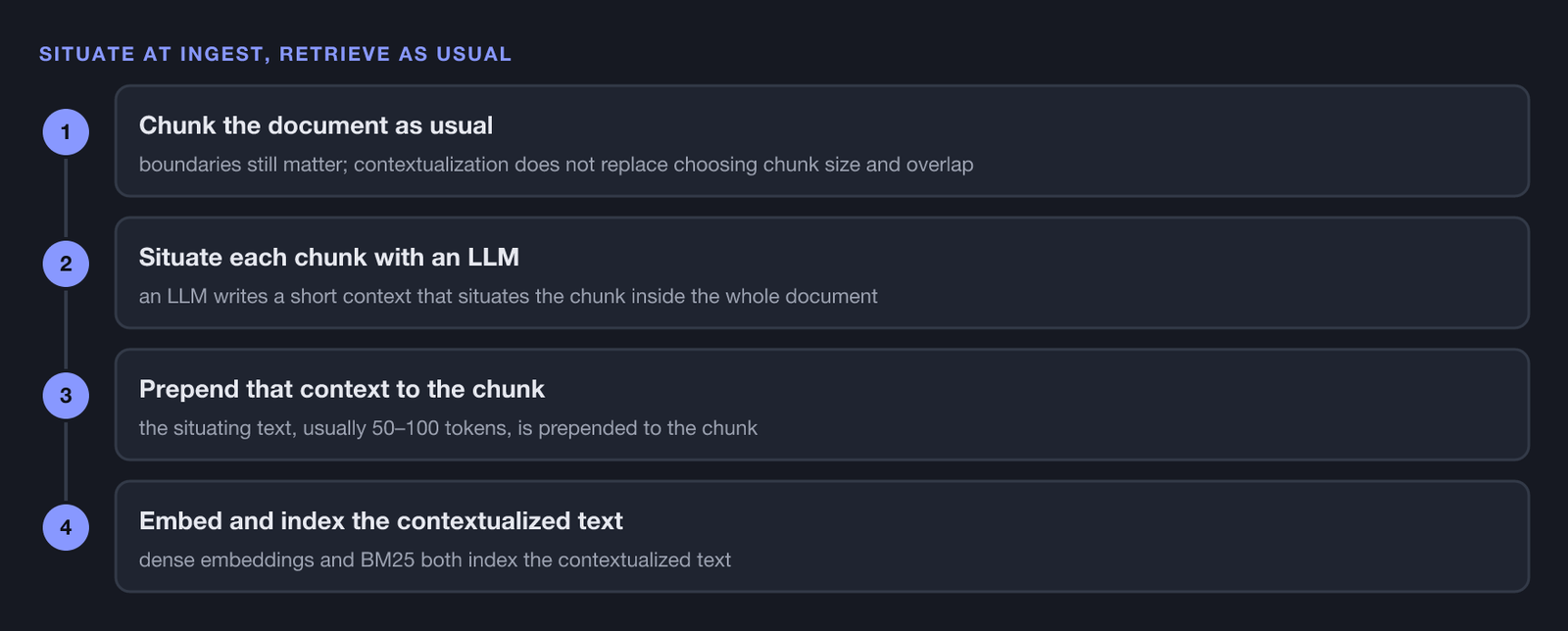Click the 'Embed and index the contextualized text' title
Screen dimensions: 1568x631
381,520
